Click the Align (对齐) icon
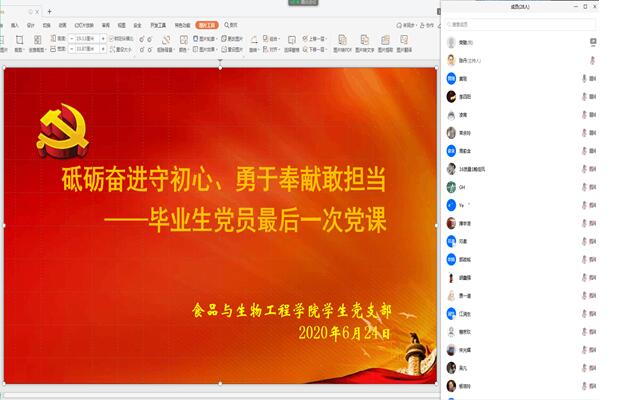Viewport: 620px width, 401px height. [x=265, y=49]
